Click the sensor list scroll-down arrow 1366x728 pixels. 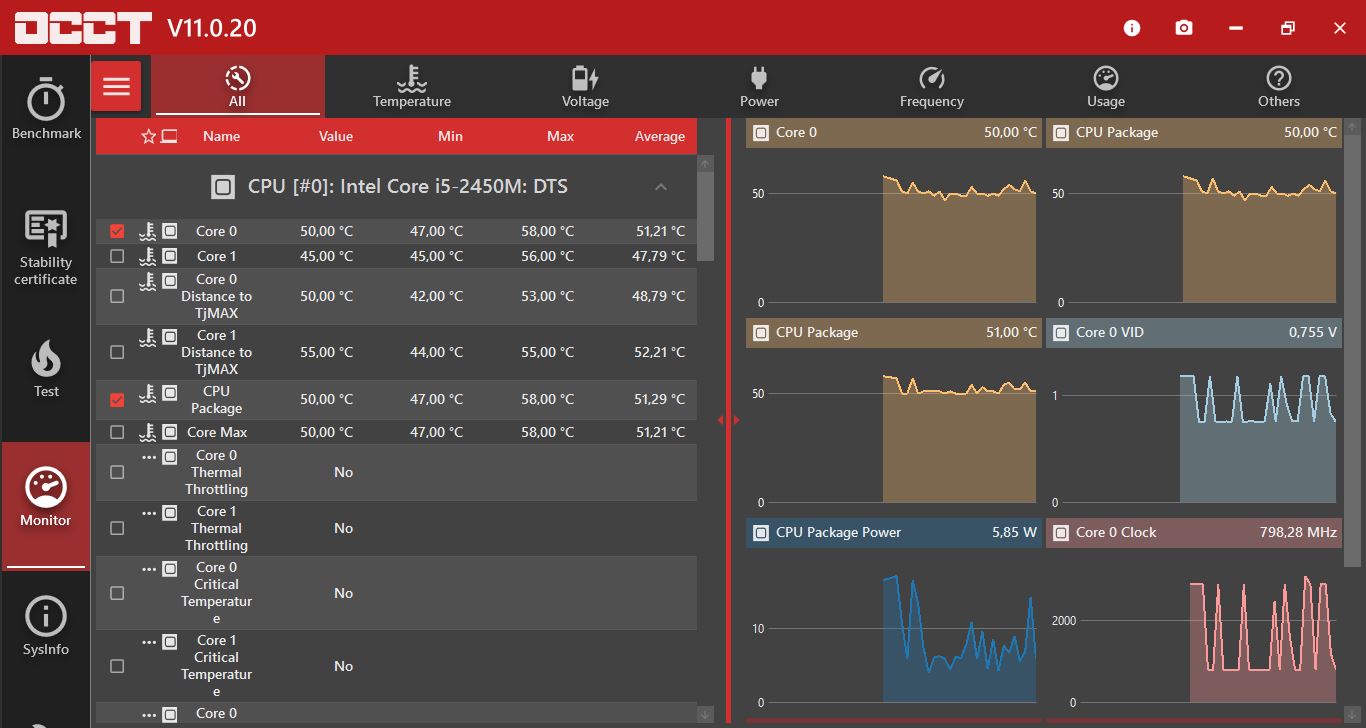[x=706, y=714]
